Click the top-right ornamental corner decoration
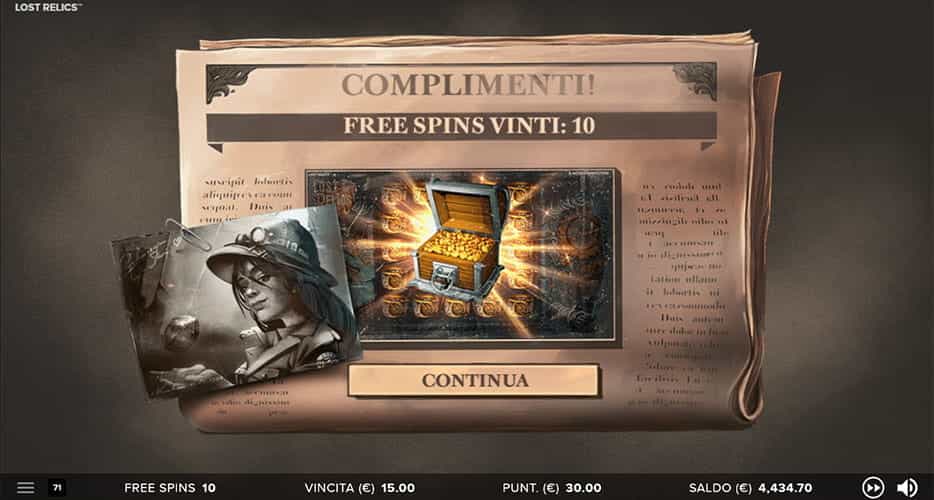This screenshot has height=500, width=934. [694, 82]
